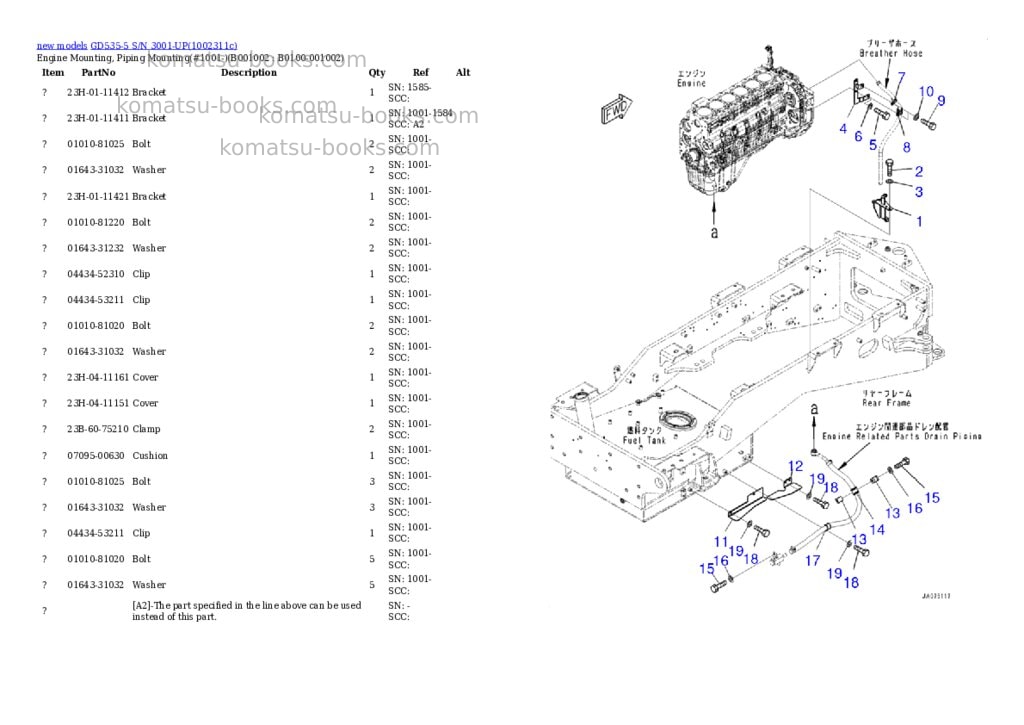Select part number 01010-81220
The image size is (1024, 725).
tap(96, 222)
